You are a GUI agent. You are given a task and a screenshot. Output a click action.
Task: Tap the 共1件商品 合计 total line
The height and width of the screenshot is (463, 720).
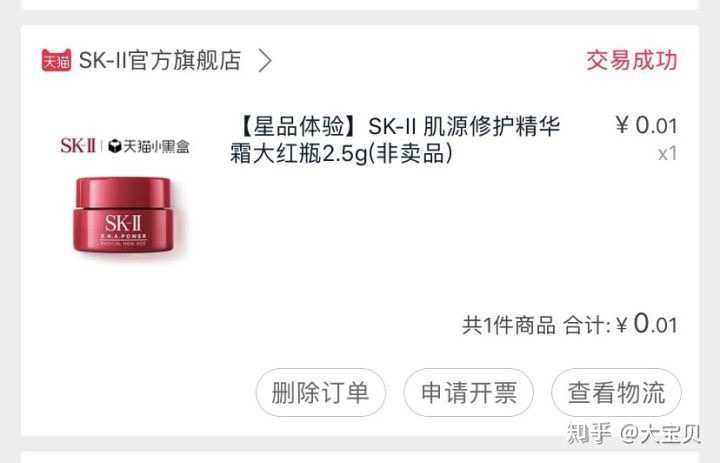[570, 324]
